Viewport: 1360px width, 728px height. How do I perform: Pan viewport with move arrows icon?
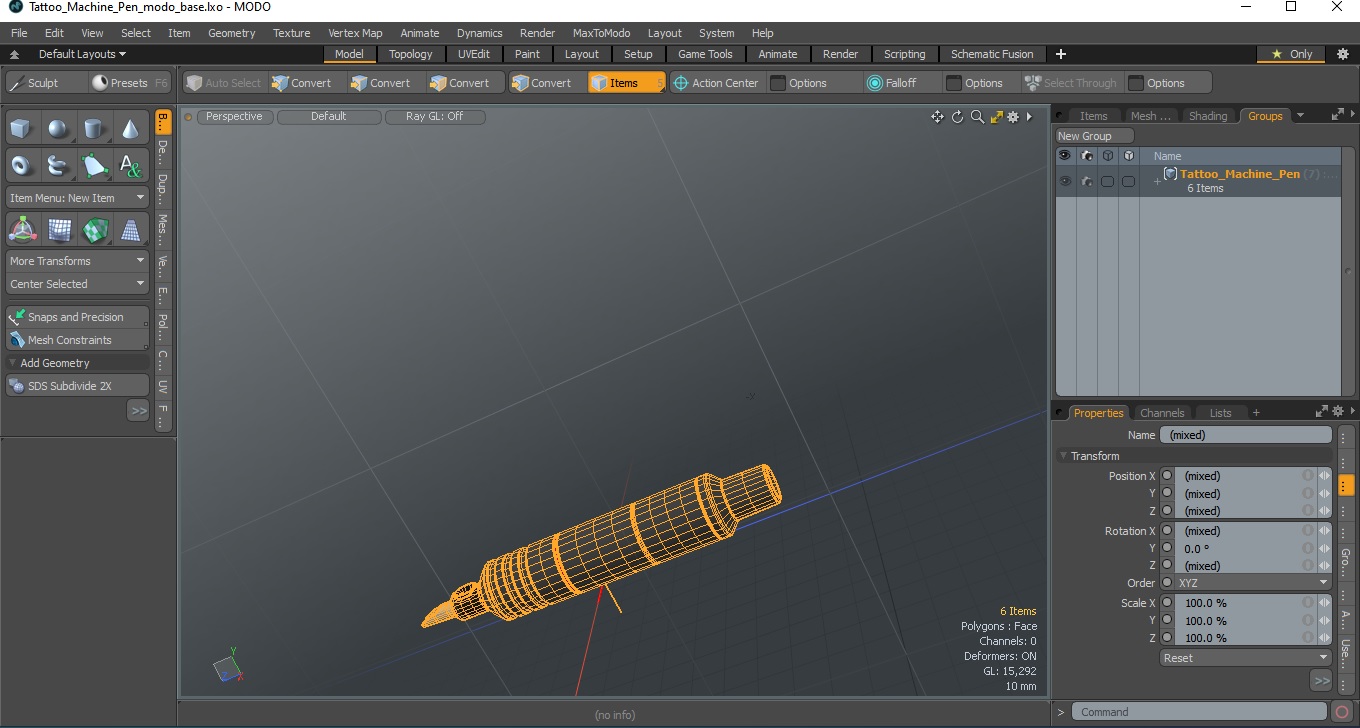[937, 117]
